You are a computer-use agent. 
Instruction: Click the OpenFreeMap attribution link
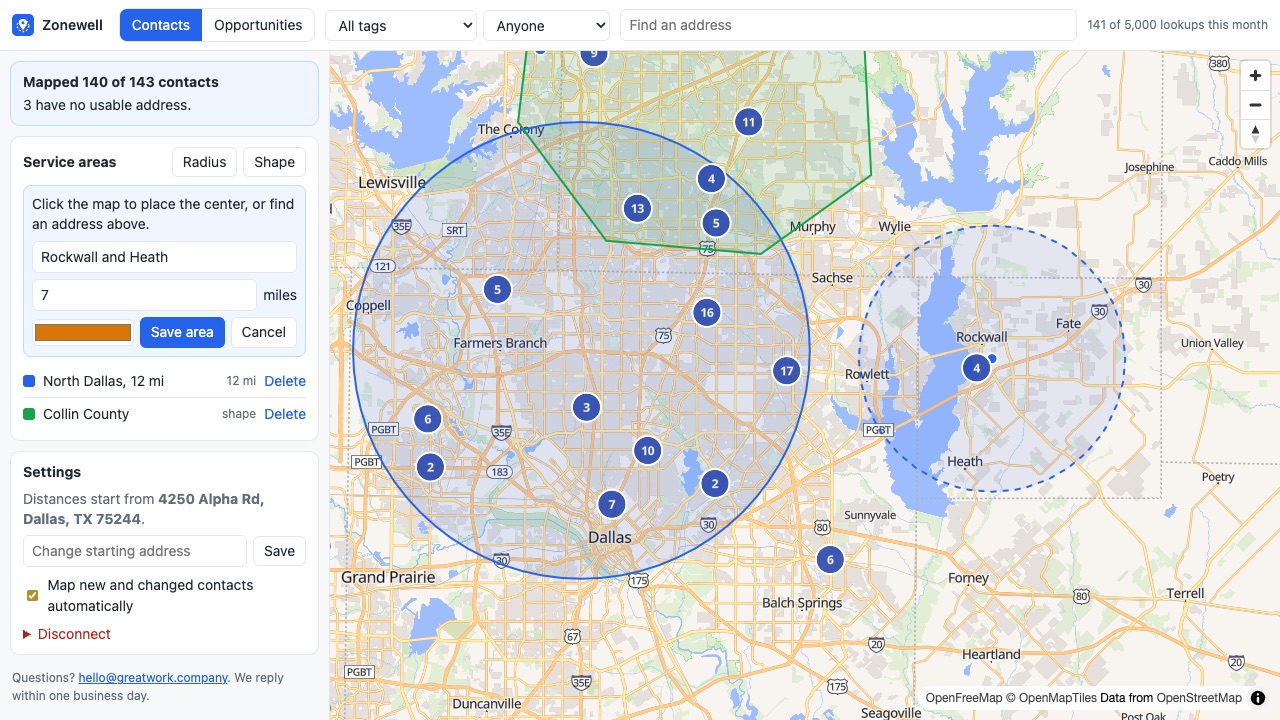coord(963,698)
